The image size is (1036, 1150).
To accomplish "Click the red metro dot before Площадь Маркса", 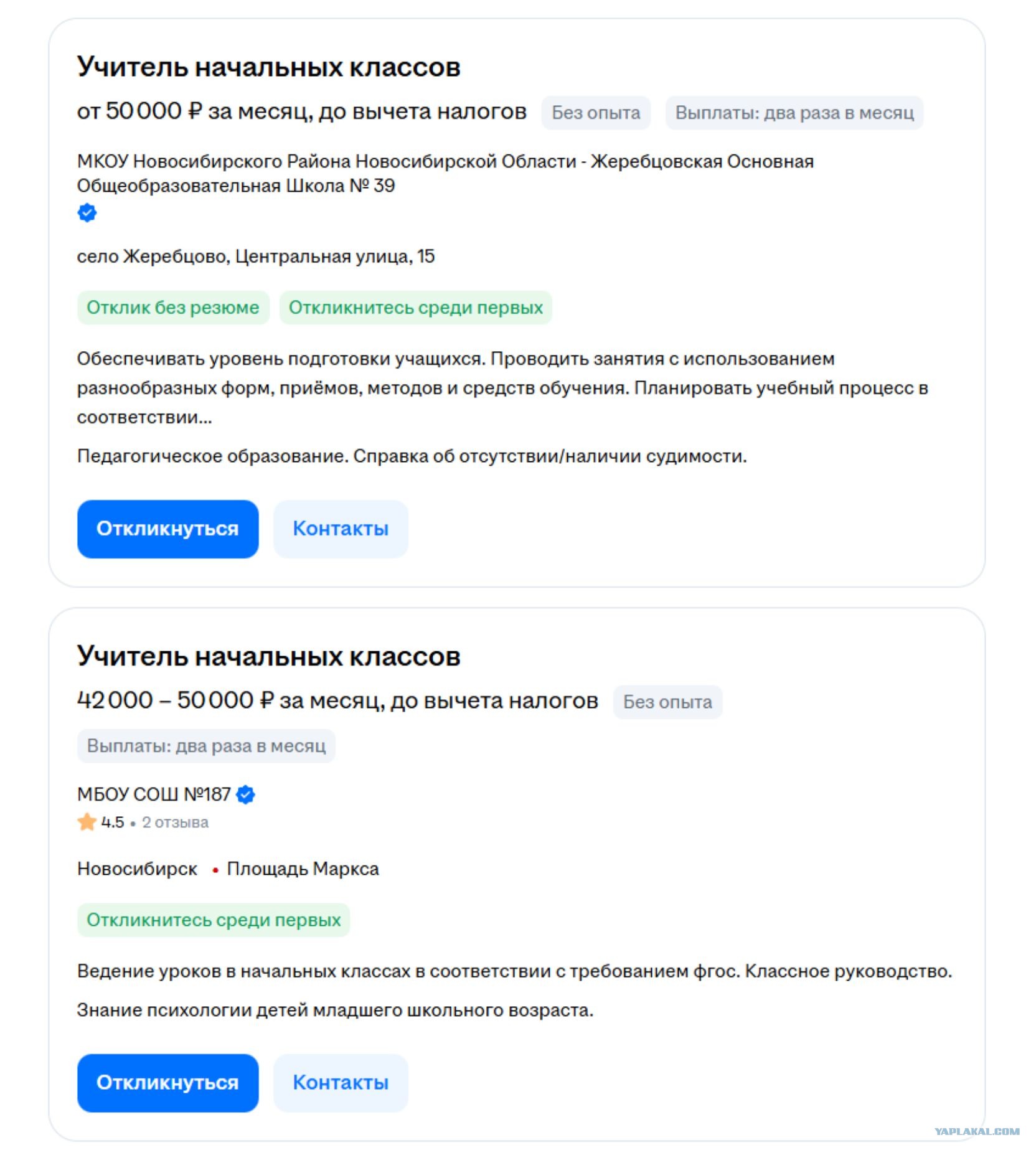I will pos(215,870).
